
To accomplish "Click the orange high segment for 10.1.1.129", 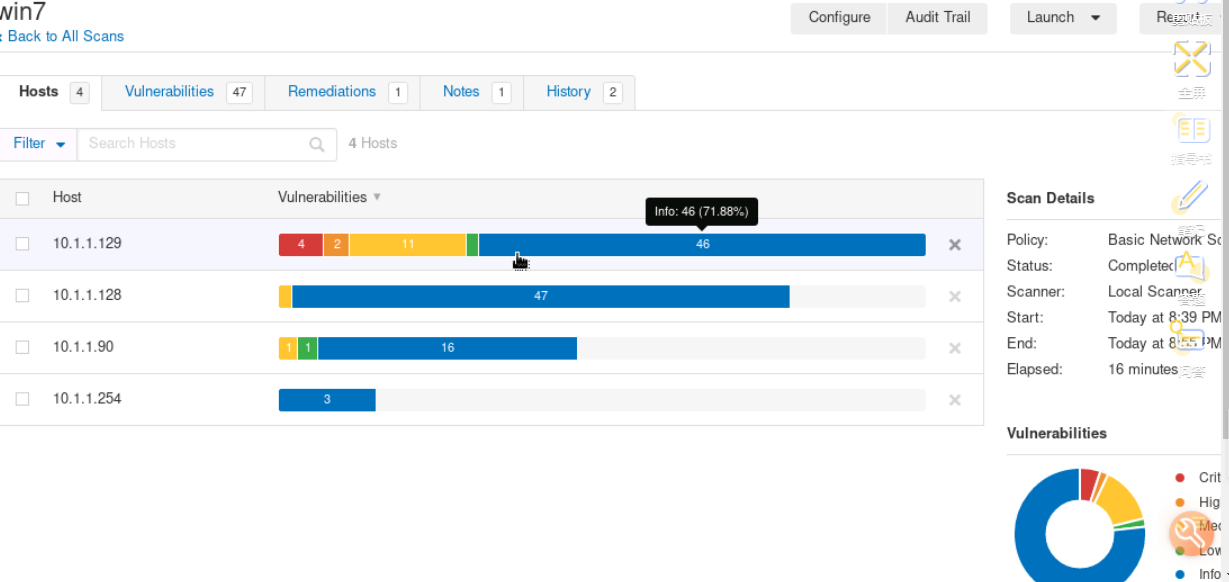I will [336, 245].
